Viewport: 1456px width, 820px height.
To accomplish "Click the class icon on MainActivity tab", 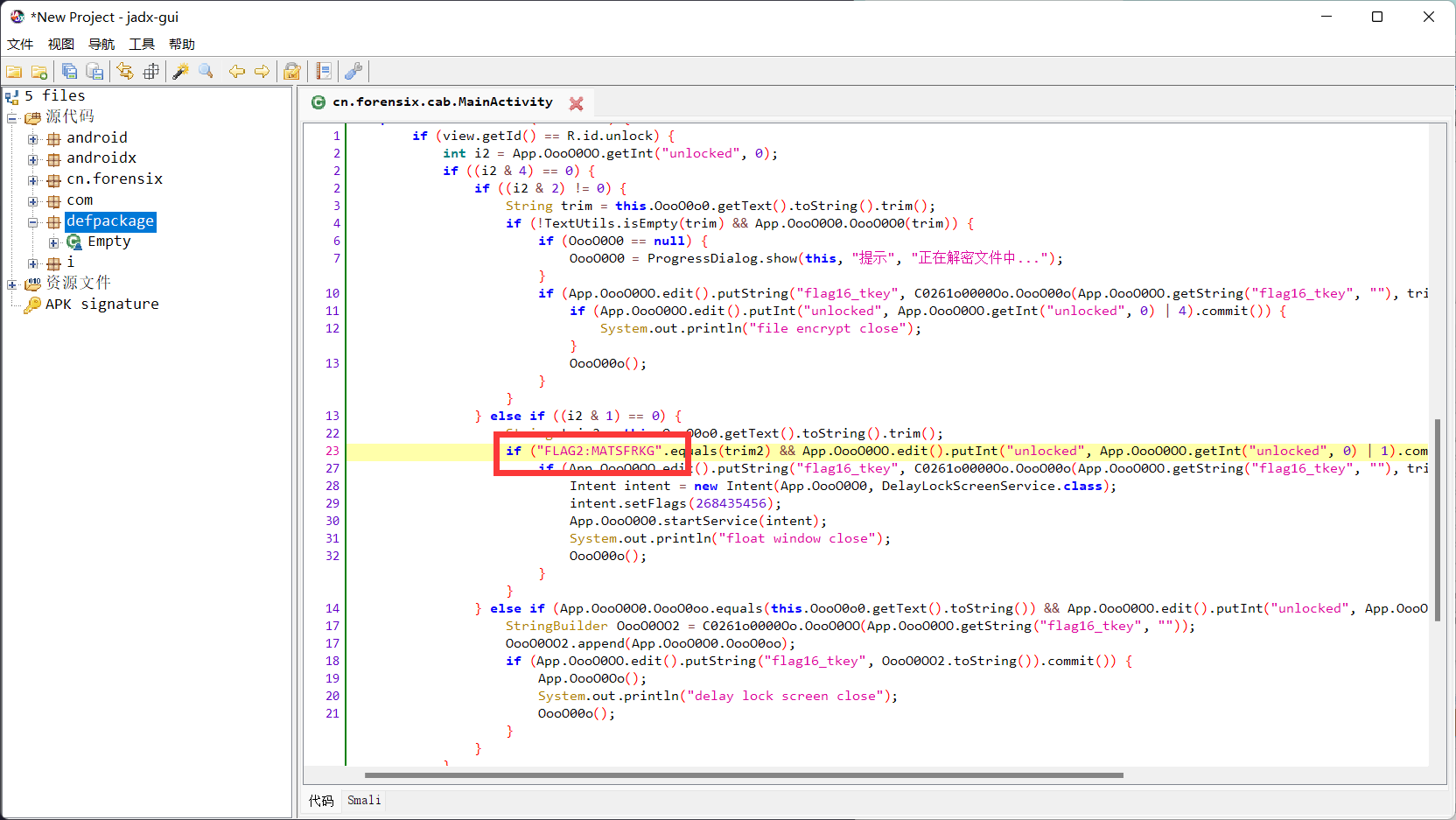I will [318, 102].
